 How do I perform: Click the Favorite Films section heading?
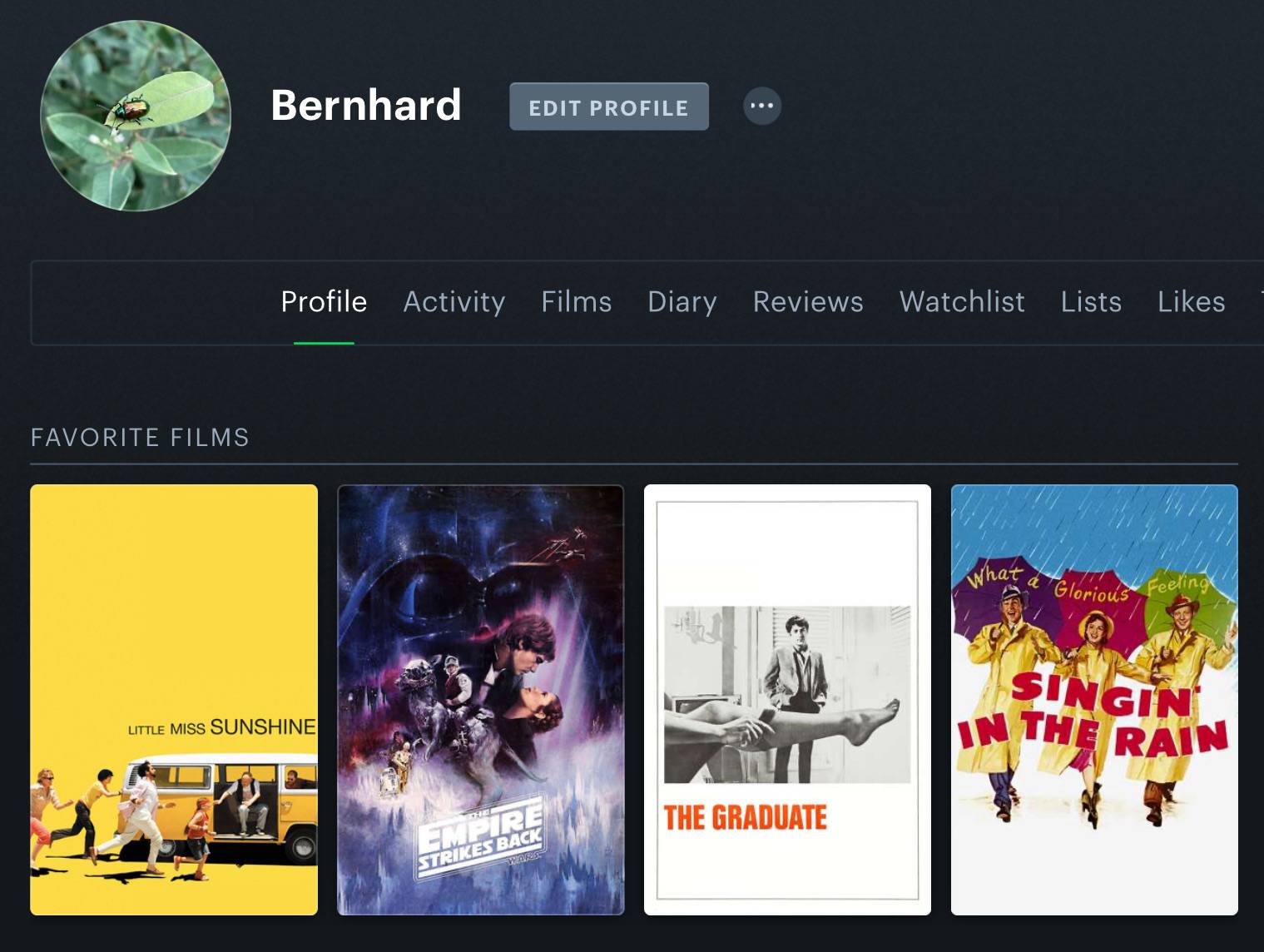[140, 438]
